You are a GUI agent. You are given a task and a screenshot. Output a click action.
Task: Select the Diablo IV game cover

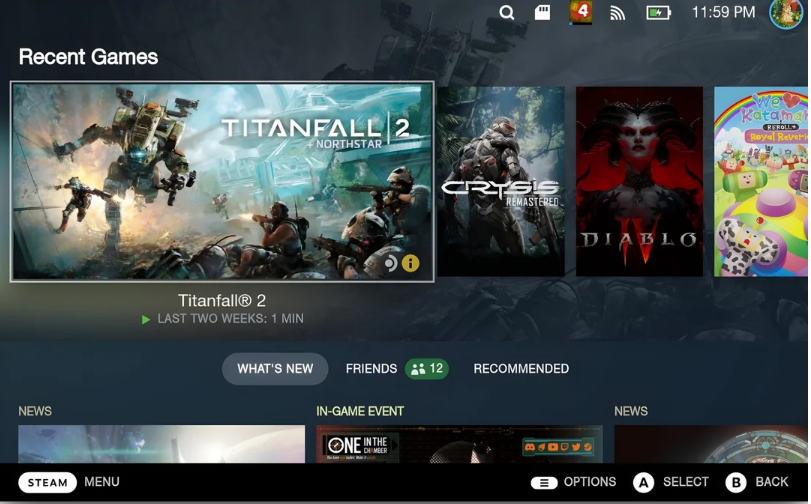click(x=639, y=182)
